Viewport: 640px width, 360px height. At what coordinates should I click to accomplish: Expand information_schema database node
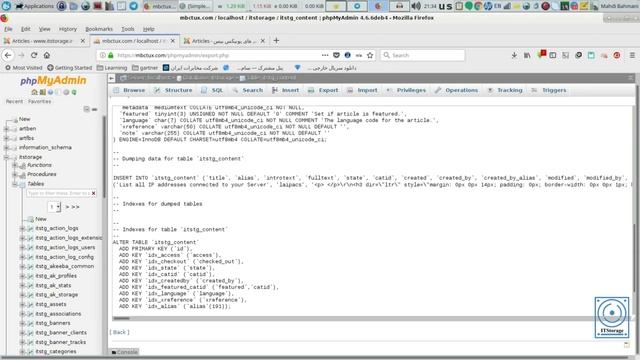click(7, 147)
